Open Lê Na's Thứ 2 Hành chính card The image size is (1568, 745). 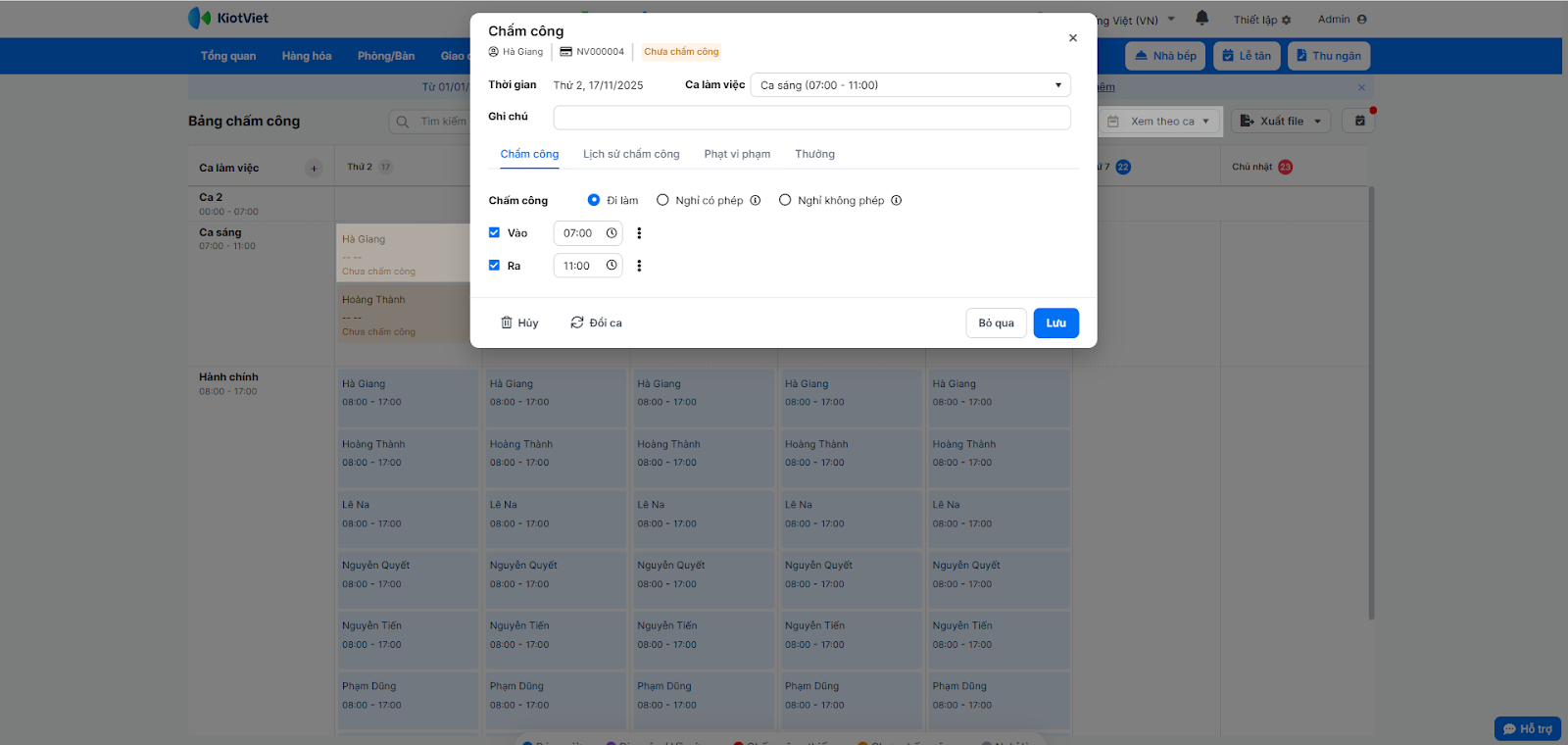click(x=408, y=519)
